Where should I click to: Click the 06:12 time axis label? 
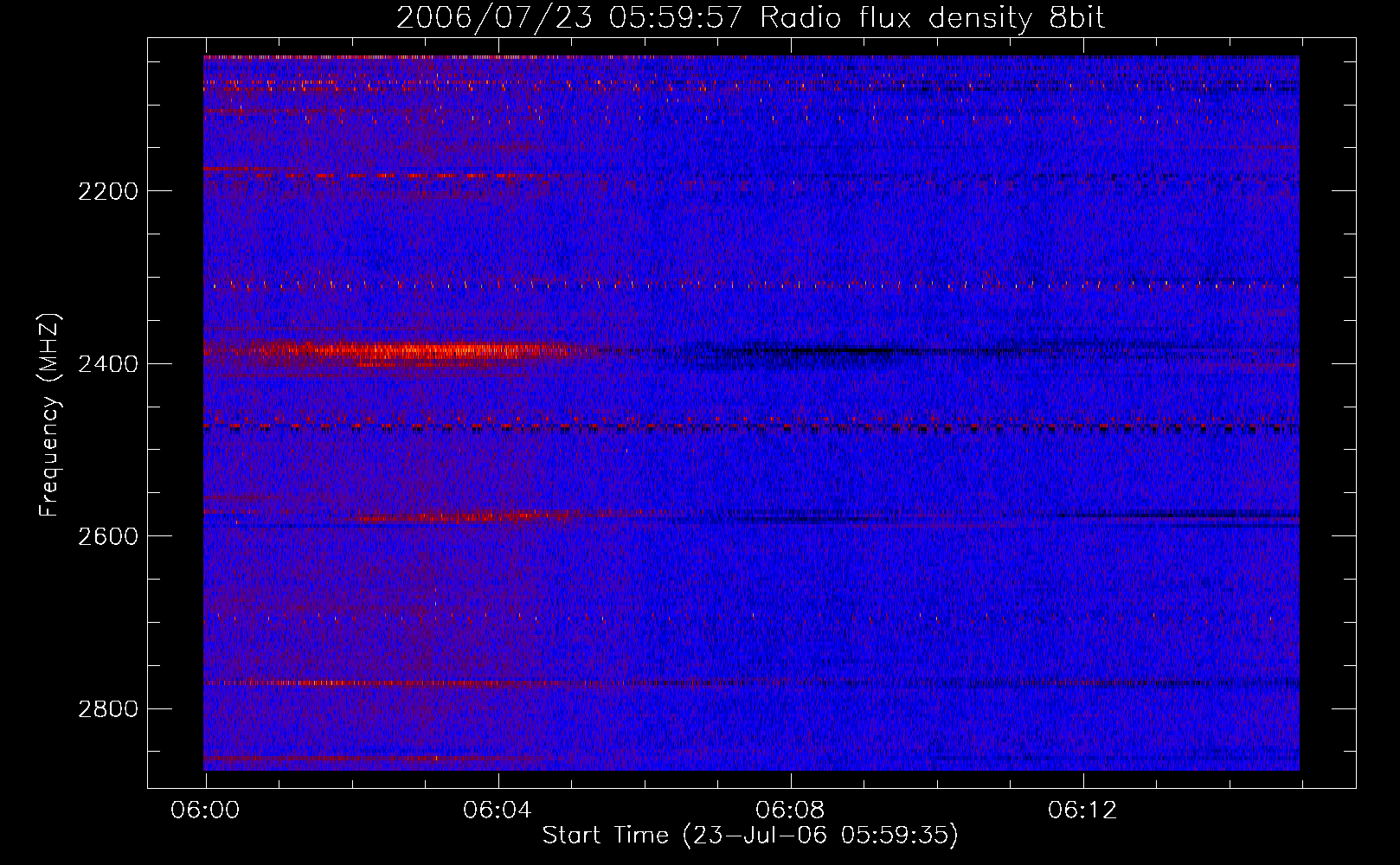pyautogui.click(x=1082, y=811)
